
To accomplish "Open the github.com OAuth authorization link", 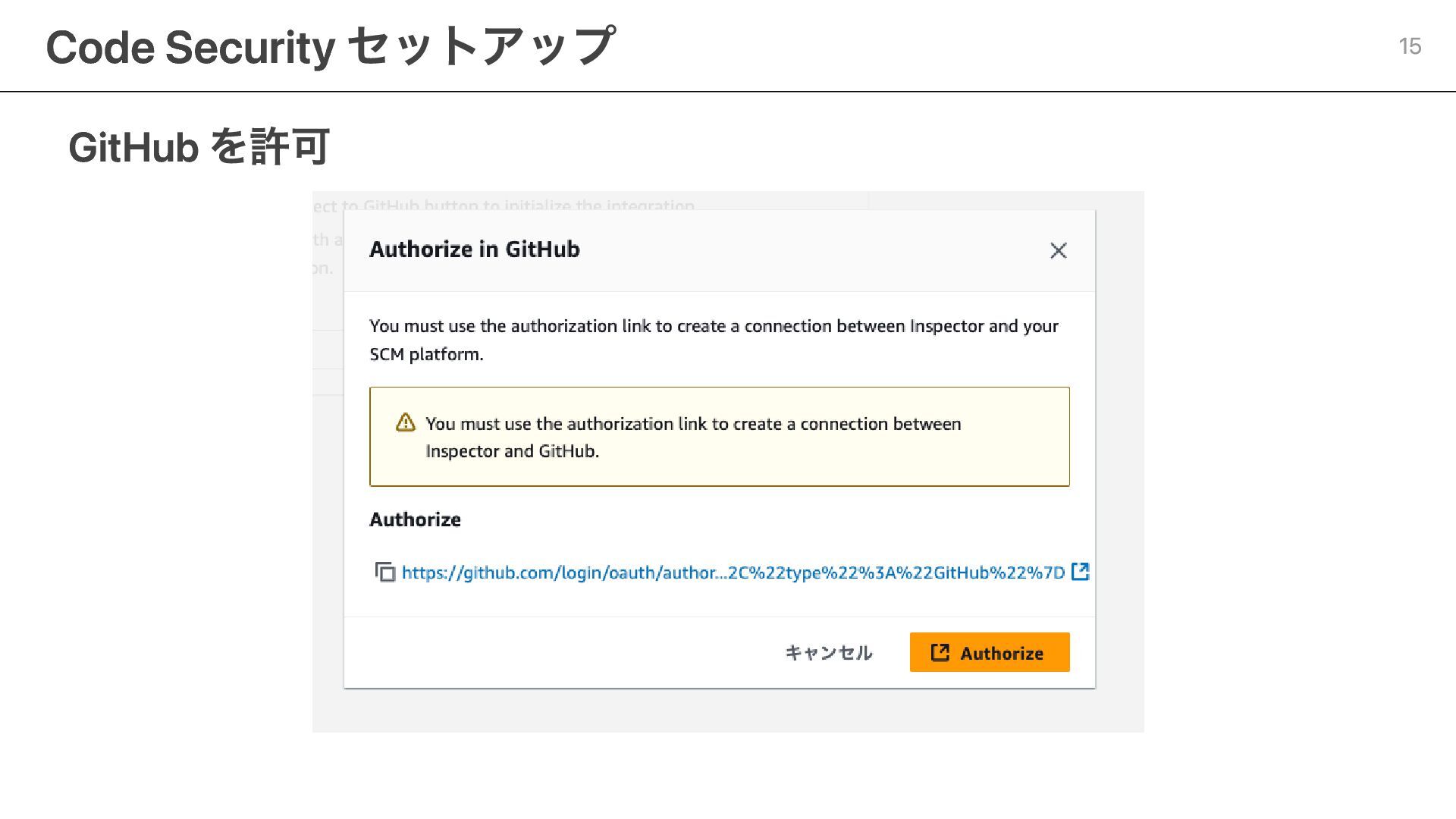I will pyautogui.click(x=733, y=573).
